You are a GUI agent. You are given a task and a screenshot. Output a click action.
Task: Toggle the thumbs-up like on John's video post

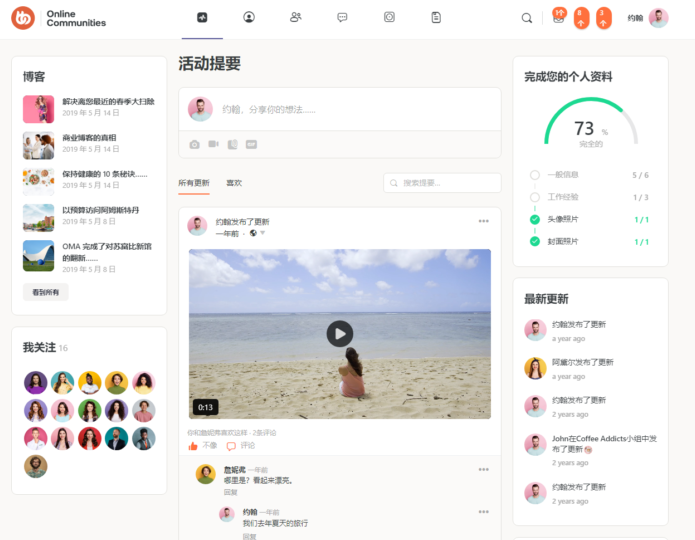(193, 446)
